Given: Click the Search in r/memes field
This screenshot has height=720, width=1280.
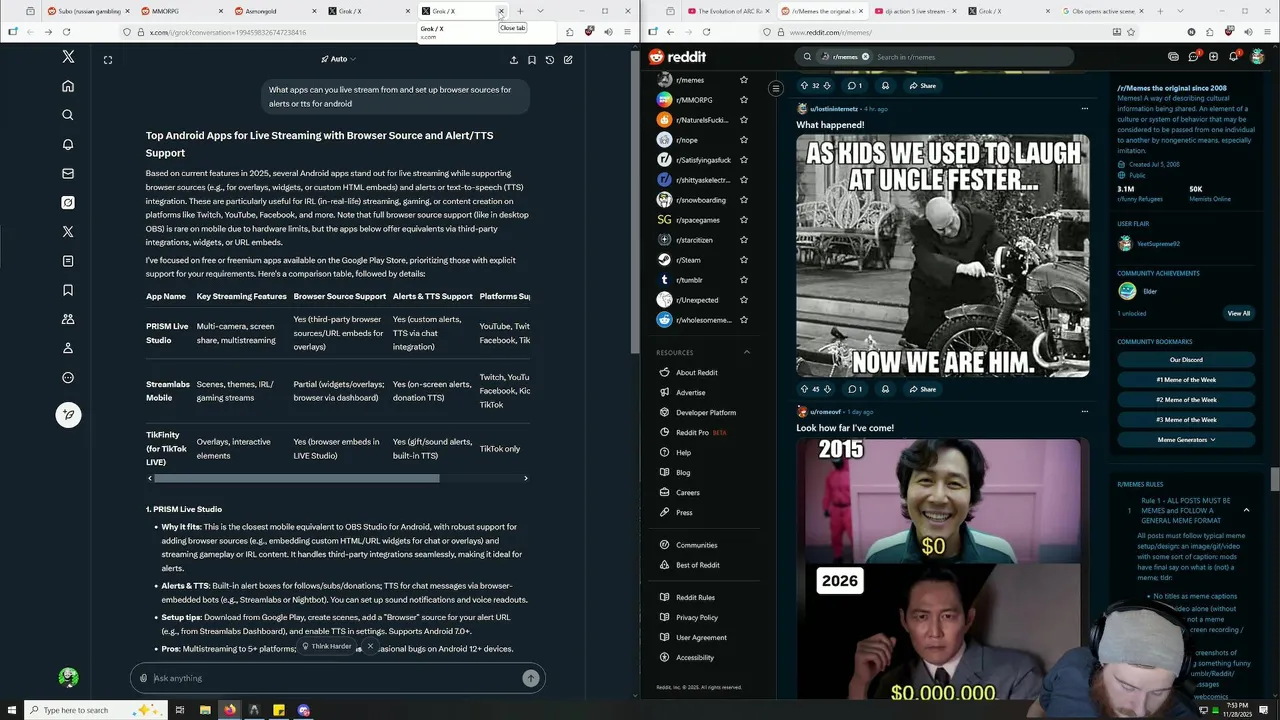Looking at the screenshot, I should coord(970,57).
